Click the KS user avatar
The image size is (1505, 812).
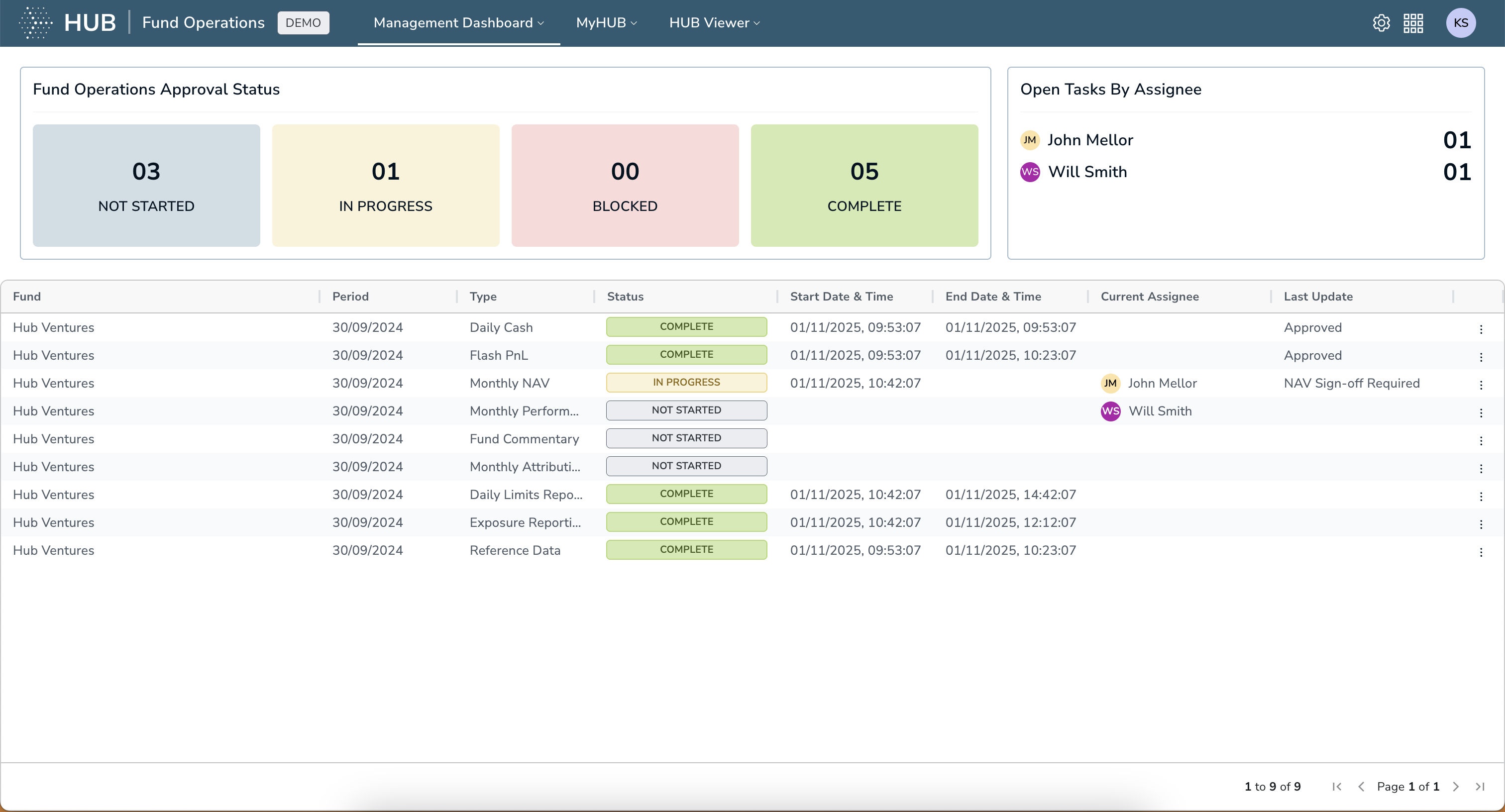1460,23
